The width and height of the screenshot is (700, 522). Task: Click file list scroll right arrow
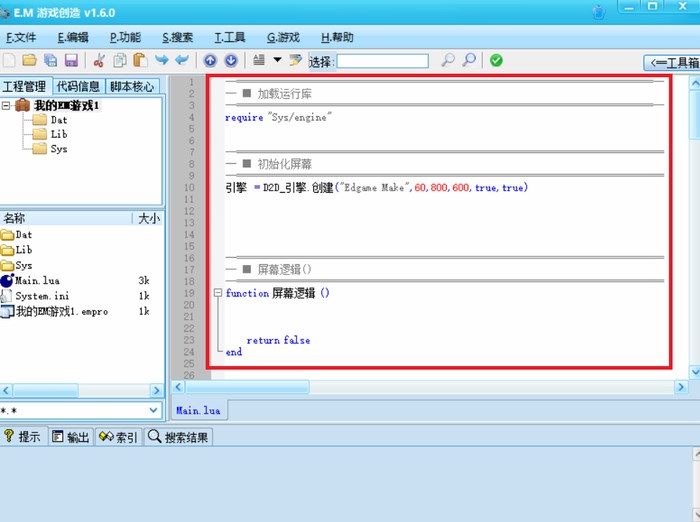click(x=156, y=391)
